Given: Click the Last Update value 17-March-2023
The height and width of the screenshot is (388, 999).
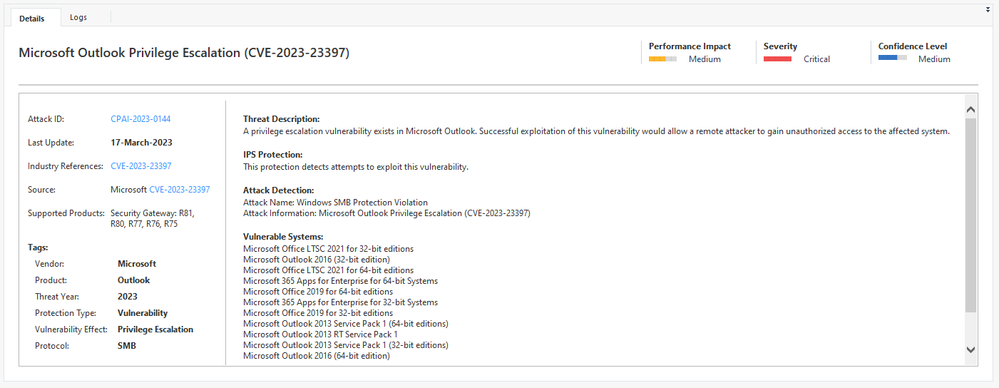Looking at the screenshot, I should 141,143.
